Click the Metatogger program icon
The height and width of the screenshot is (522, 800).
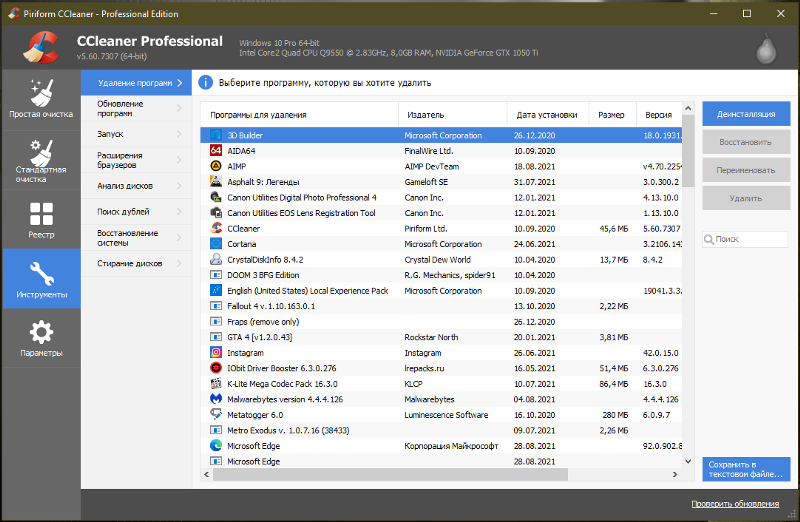[x=216, y=414]
